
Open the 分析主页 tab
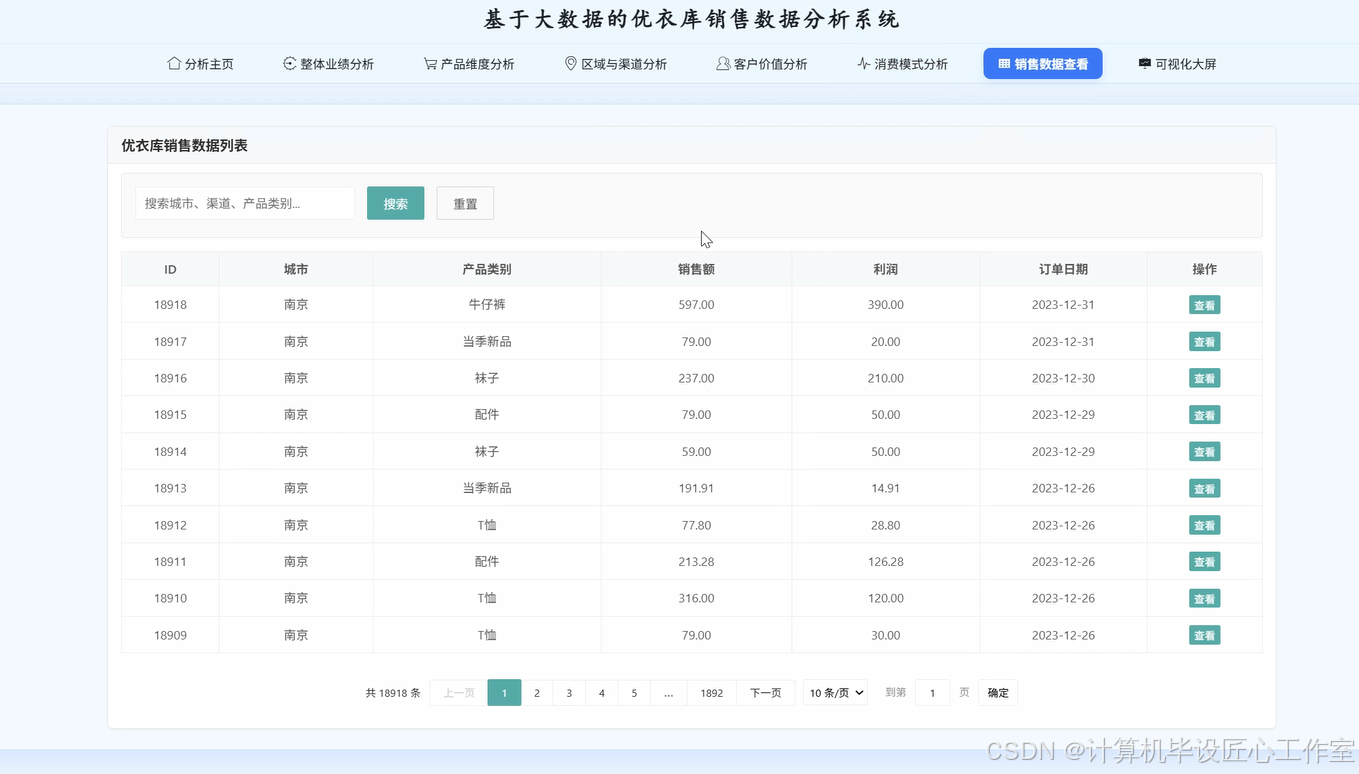point(200,64)
